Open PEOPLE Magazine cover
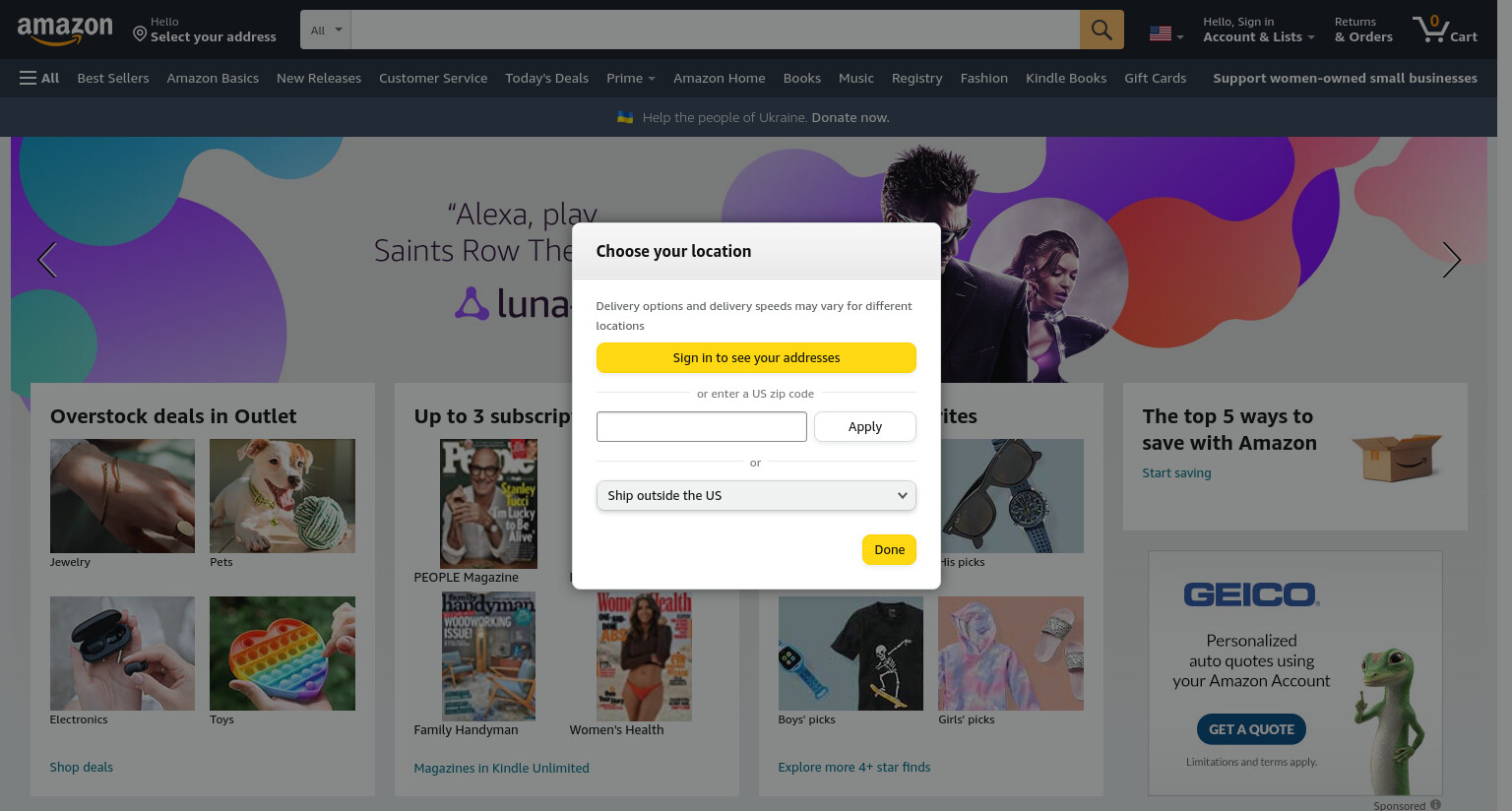The height and width of the screenshot is (811, 1512). tap(488, 504)
